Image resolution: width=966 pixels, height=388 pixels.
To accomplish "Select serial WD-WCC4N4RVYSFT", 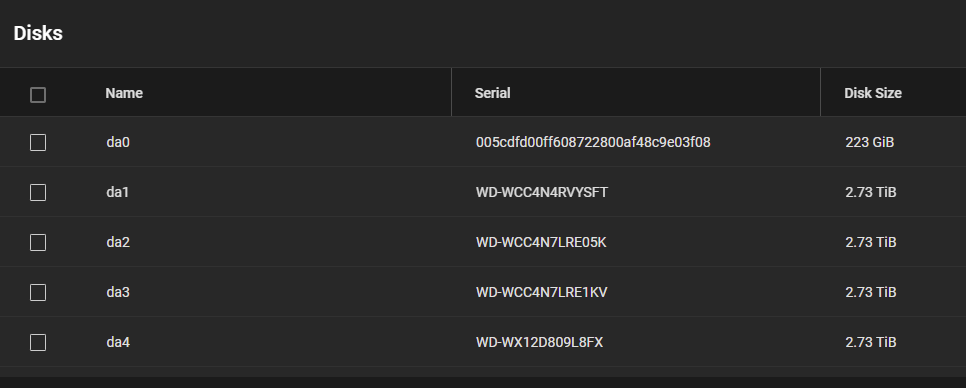I will click(542, 192).
